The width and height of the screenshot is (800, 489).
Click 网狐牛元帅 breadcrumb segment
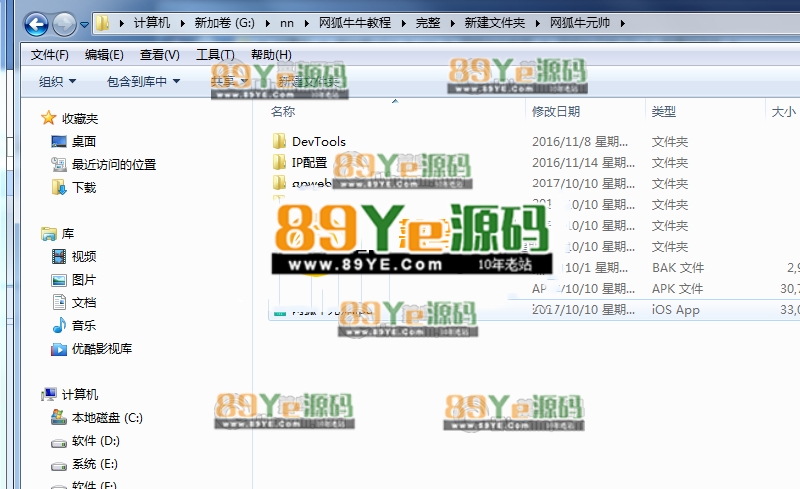tap(580, 23)
